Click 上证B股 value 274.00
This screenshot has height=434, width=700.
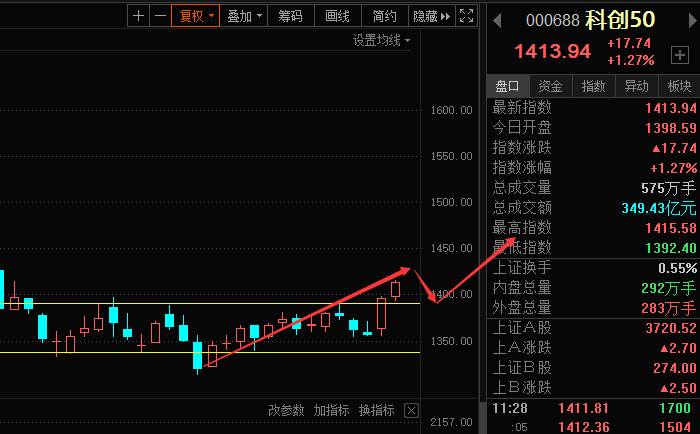click(675, 368)
